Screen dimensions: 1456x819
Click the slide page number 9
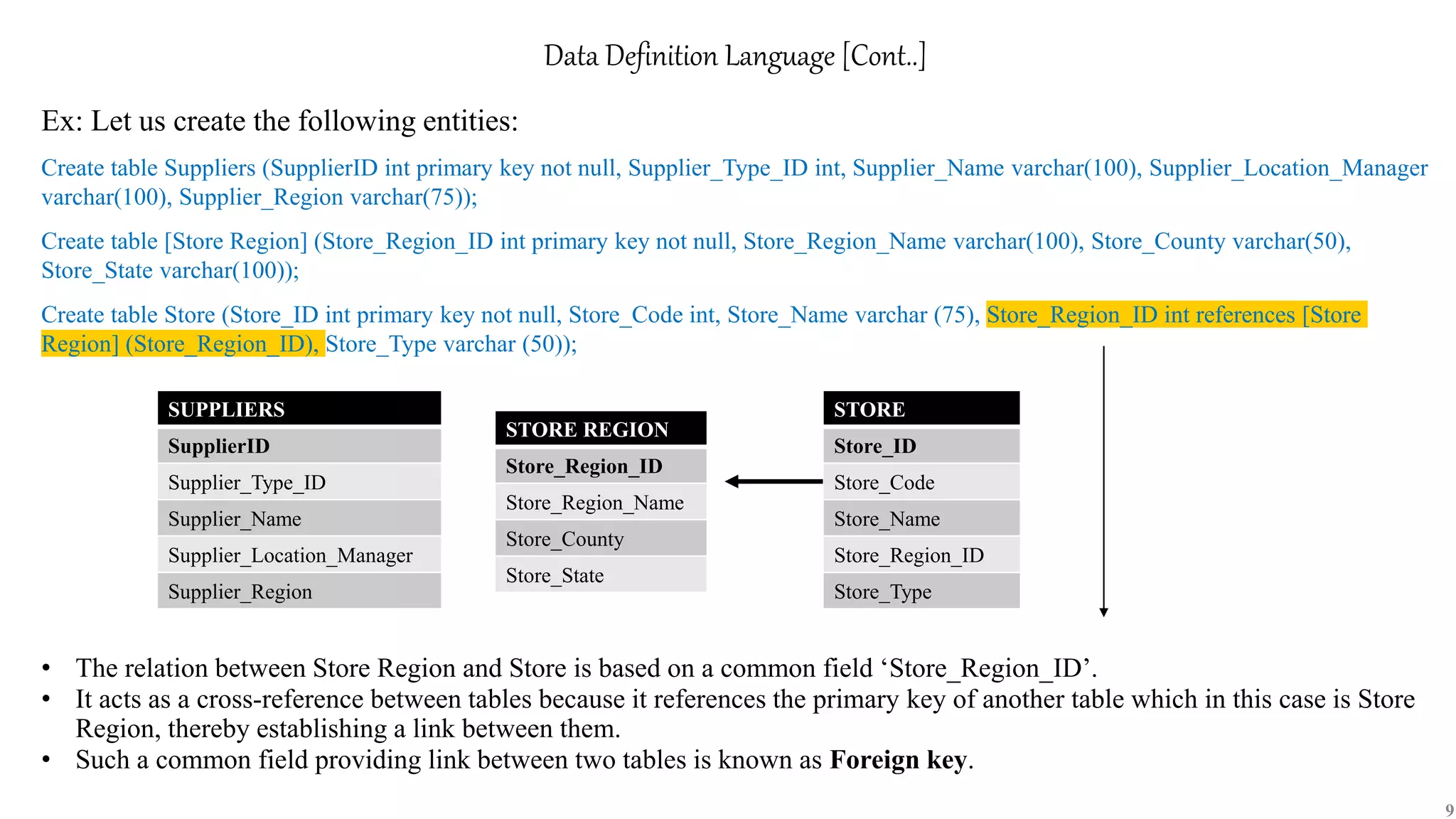[x=1449, y=810]
